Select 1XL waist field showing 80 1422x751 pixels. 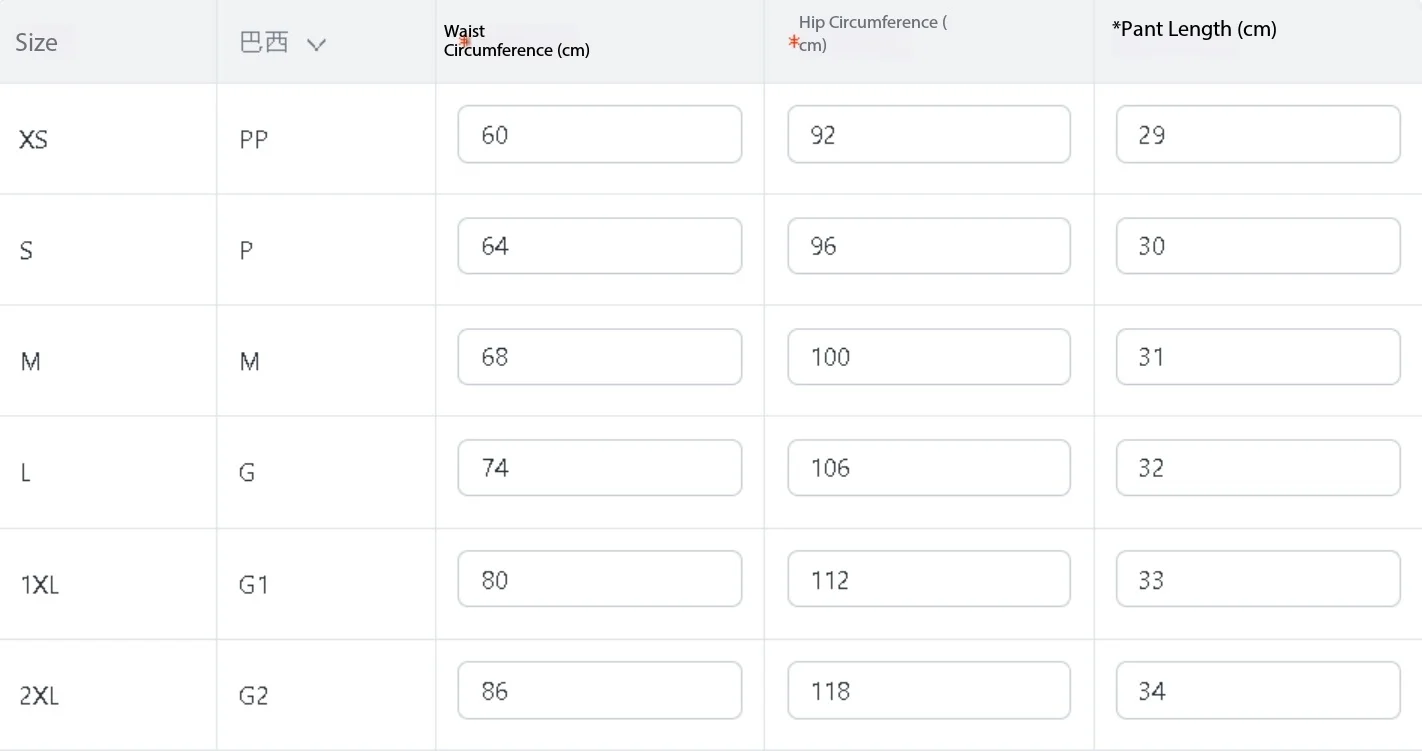[x=600, y=579]
